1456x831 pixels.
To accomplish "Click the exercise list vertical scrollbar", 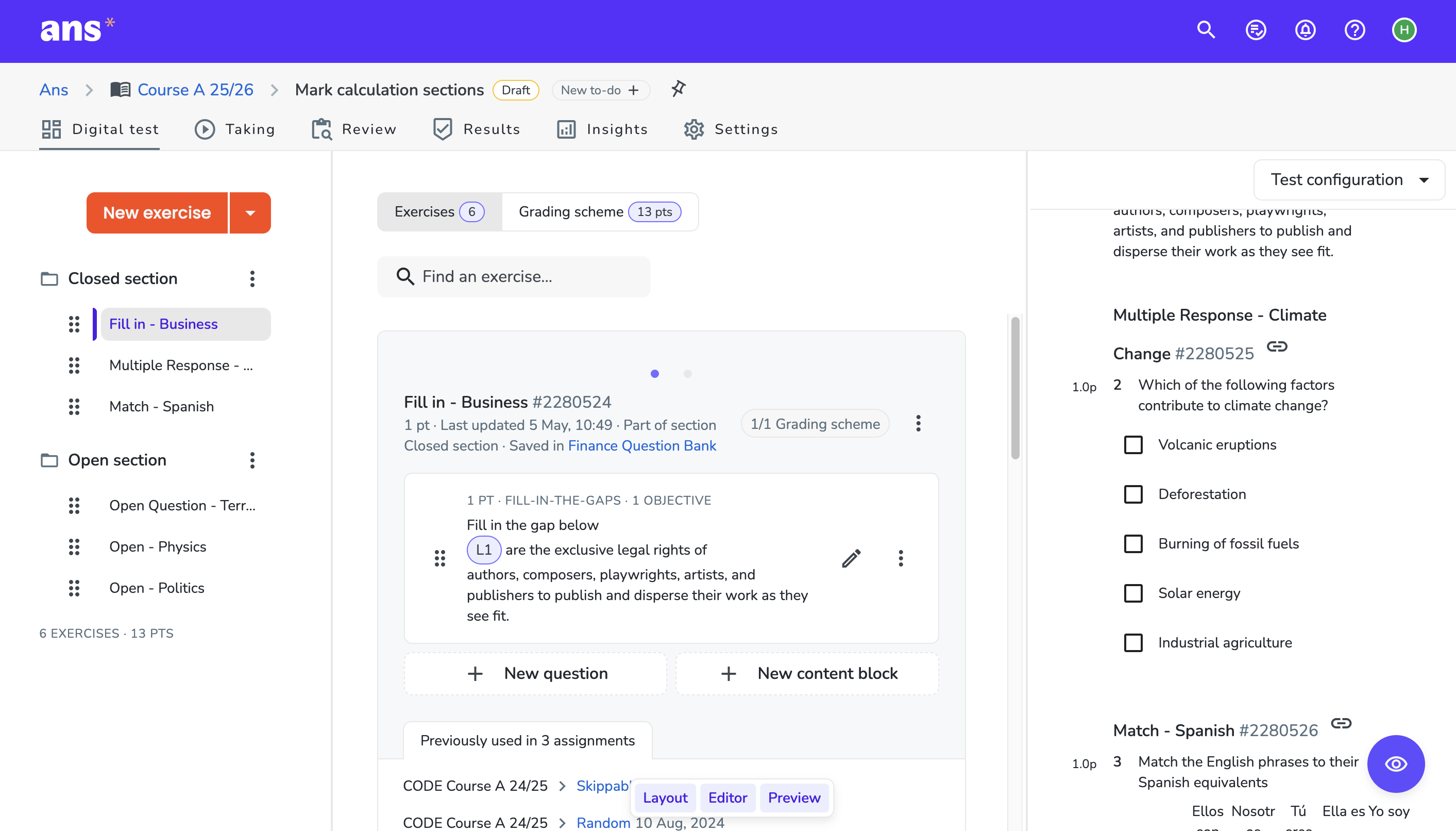I will [x=1015, y=388].
